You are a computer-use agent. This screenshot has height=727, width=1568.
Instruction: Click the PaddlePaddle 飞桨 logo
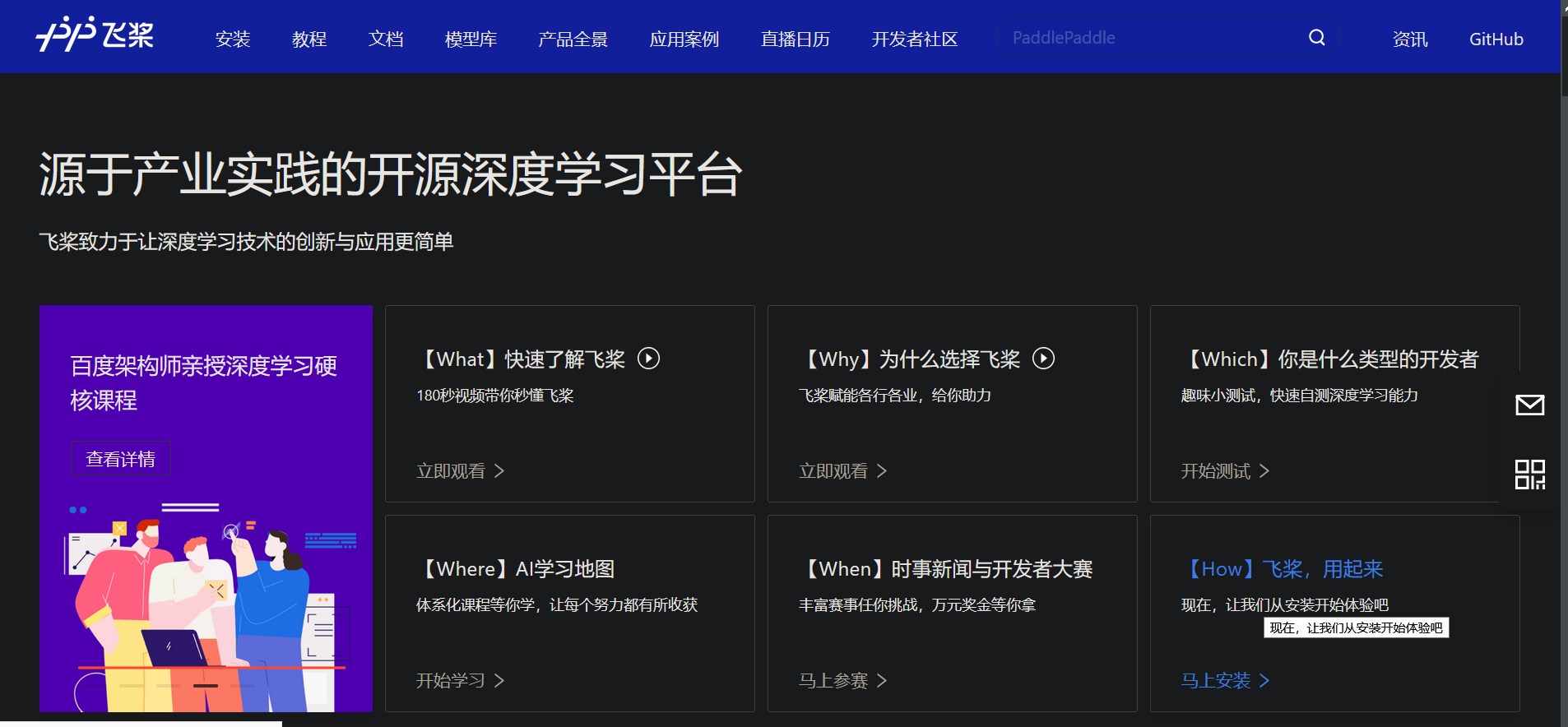[x=95, y=35]
